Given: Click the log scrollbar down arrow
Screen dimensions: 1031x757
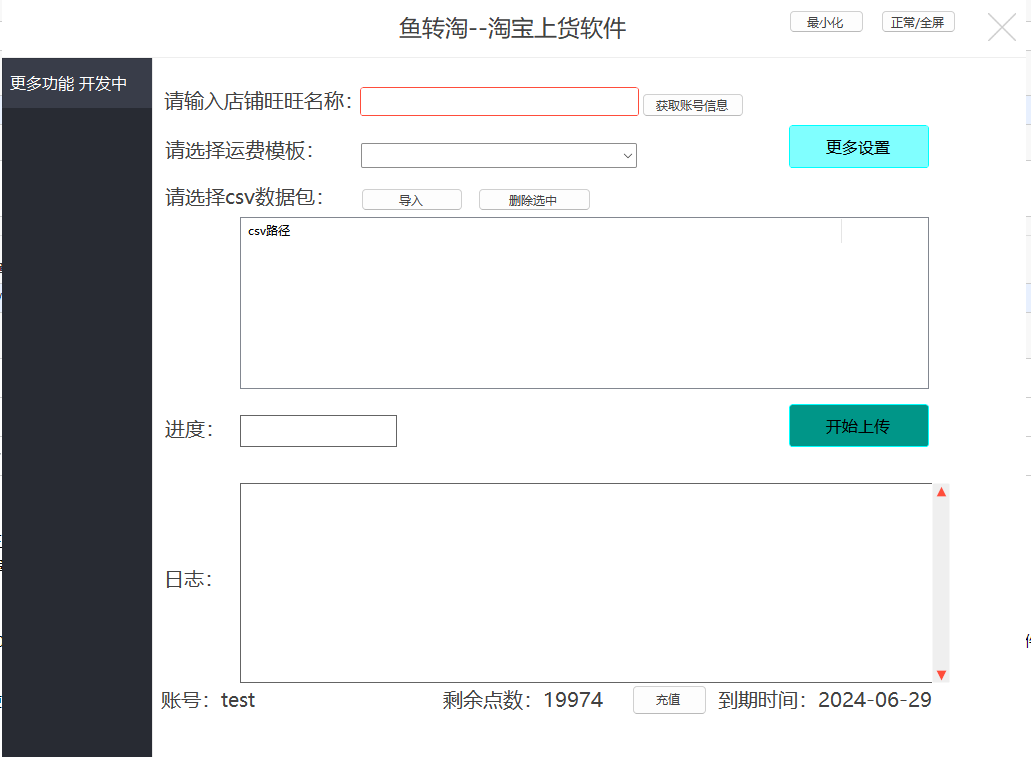Looking at the screenshot, I should (x=941, y=675).
